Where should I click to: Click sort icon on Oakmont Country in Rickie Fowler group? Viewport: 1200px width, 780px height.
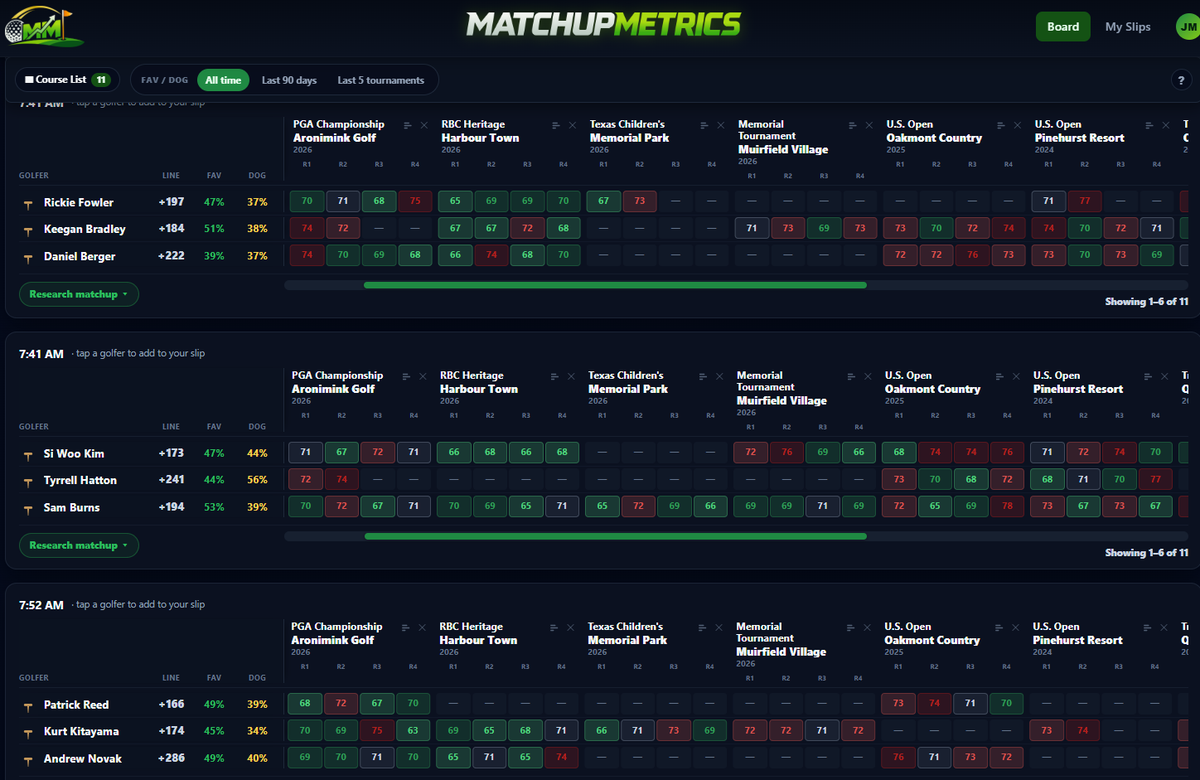[1001, 125]
